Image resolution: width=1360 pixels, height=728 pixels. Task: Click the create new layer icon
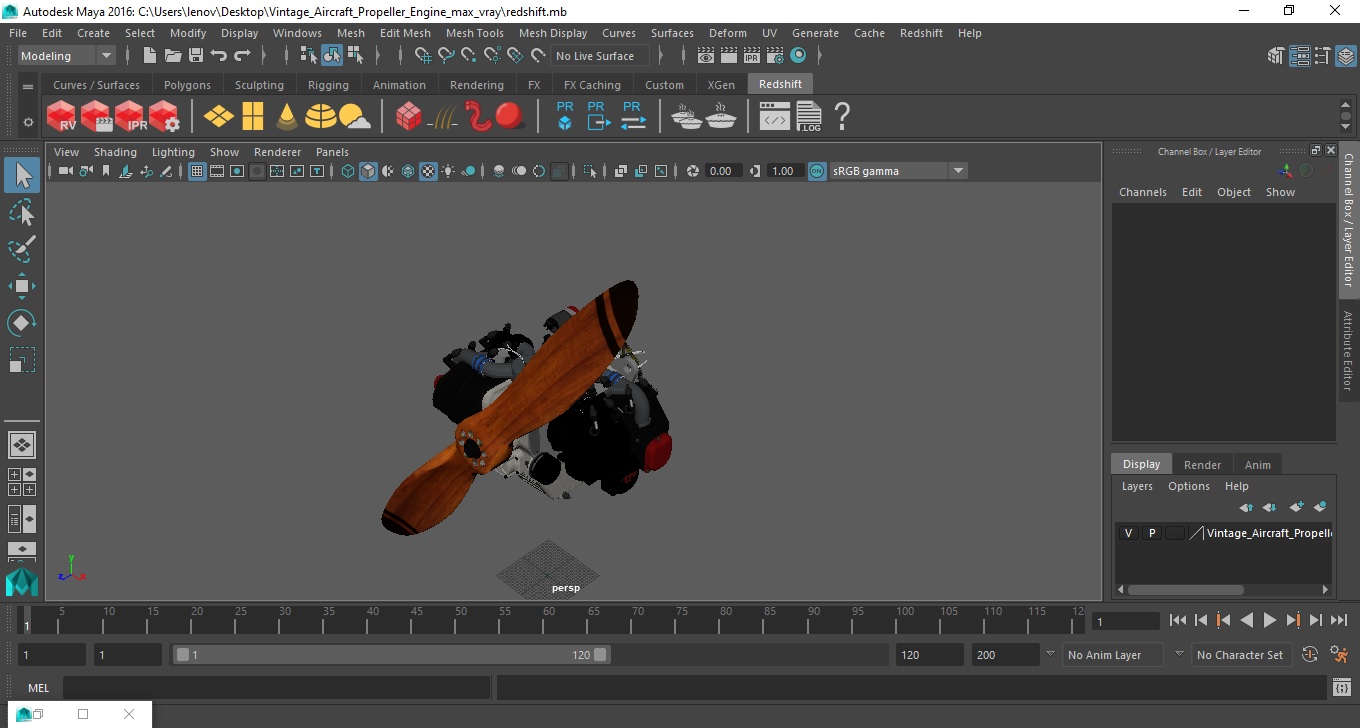[x=1297, y=507]
